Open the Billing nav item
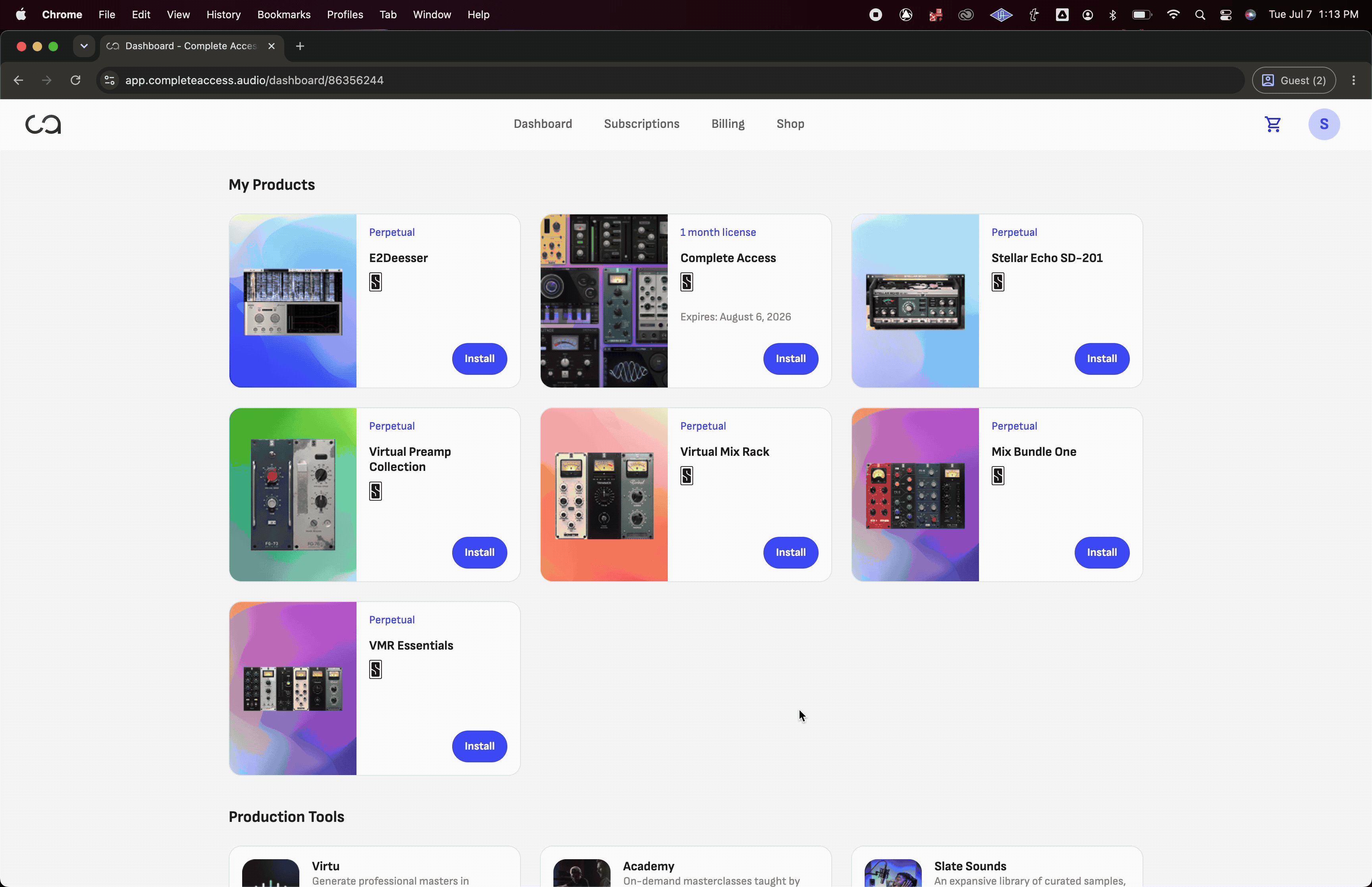Screen dimensions: 1372x887 [728, 124]
